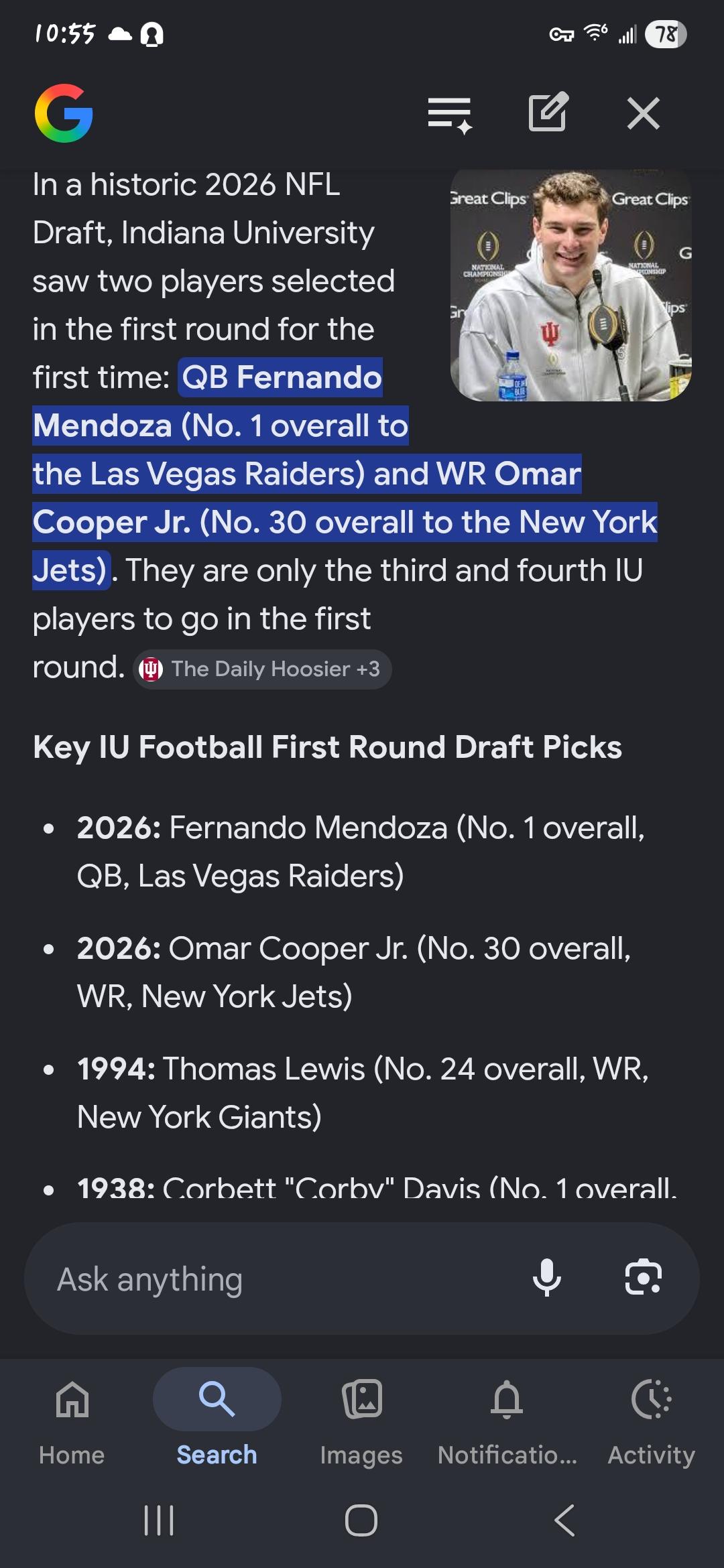Open the AI Mode history list icon
Screen dimensions: 724x1568
(x=450, y=114)
